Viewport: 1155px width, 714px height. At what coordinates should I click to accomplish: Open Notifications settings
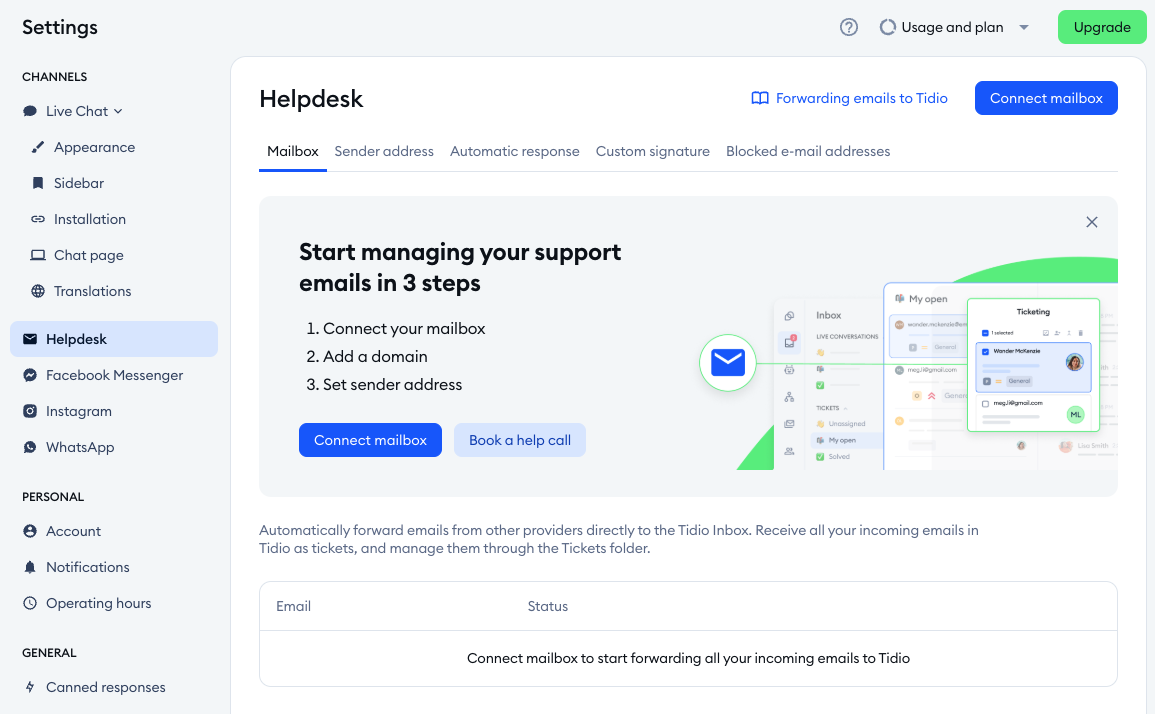(x=88, y=567)
